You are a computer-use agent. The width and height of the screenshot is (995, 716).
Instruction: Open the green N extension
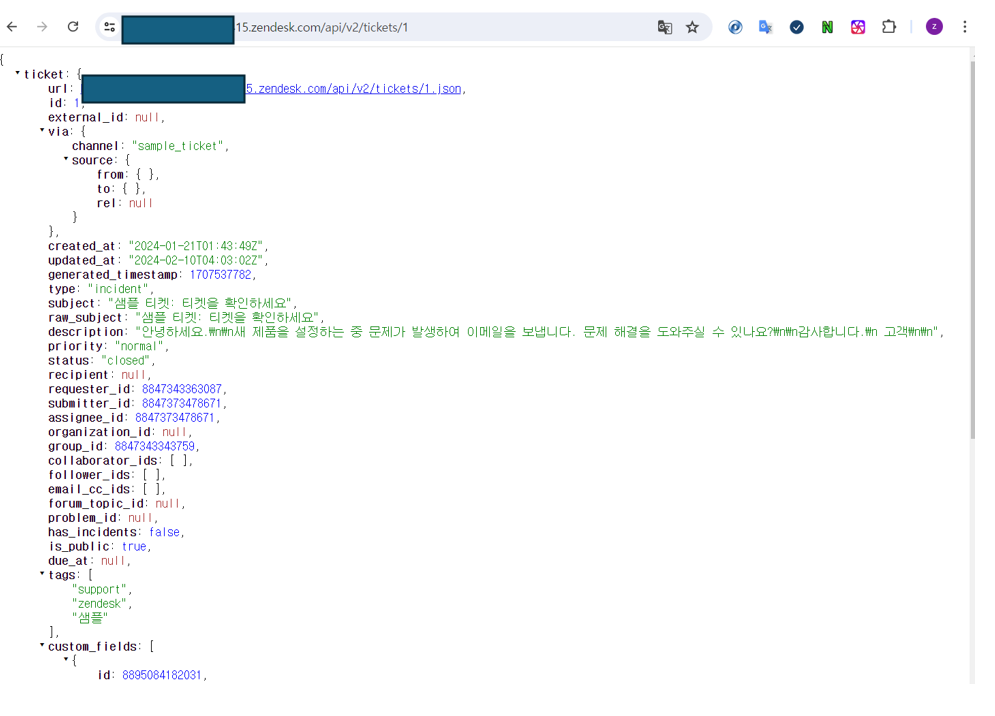click(827, 27)
